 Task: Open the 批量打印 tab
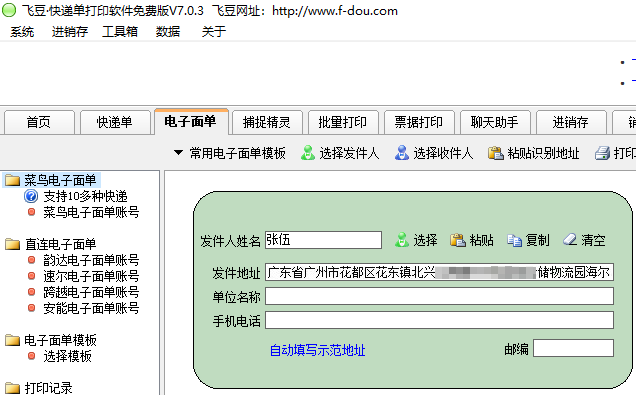click(343, 122)
